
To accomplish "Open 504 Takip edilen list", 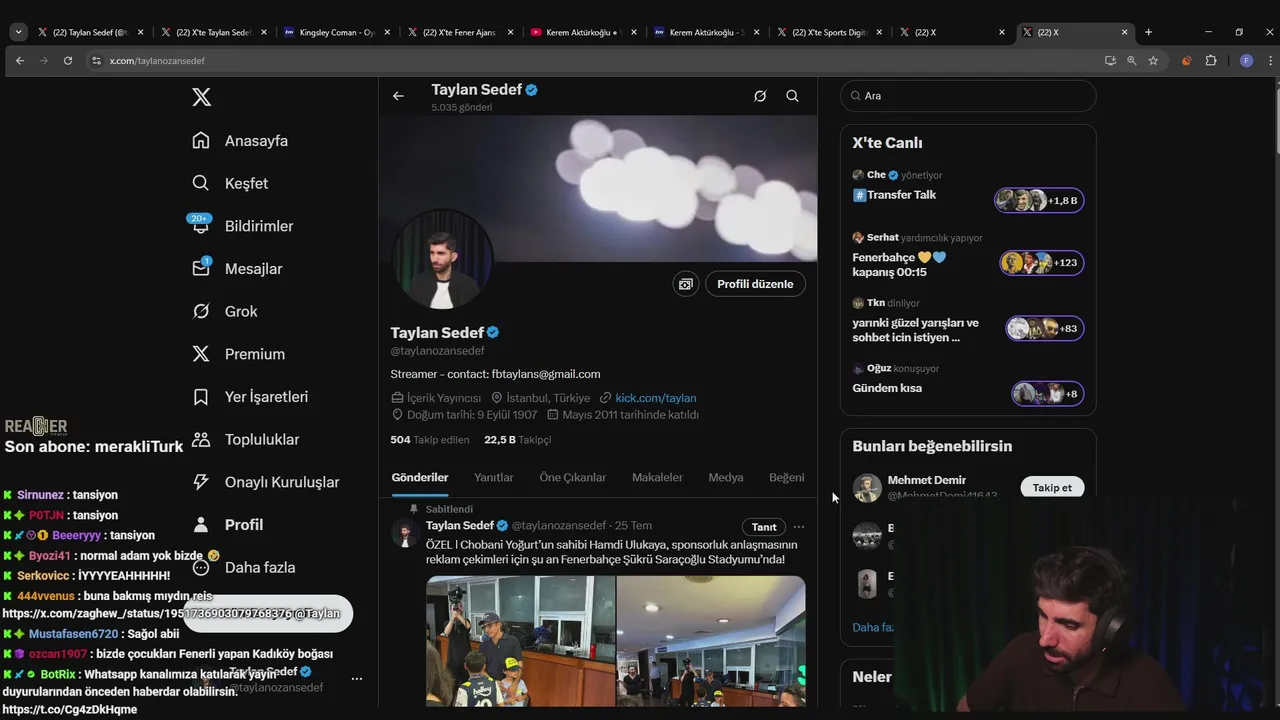I will pos(430,440).
